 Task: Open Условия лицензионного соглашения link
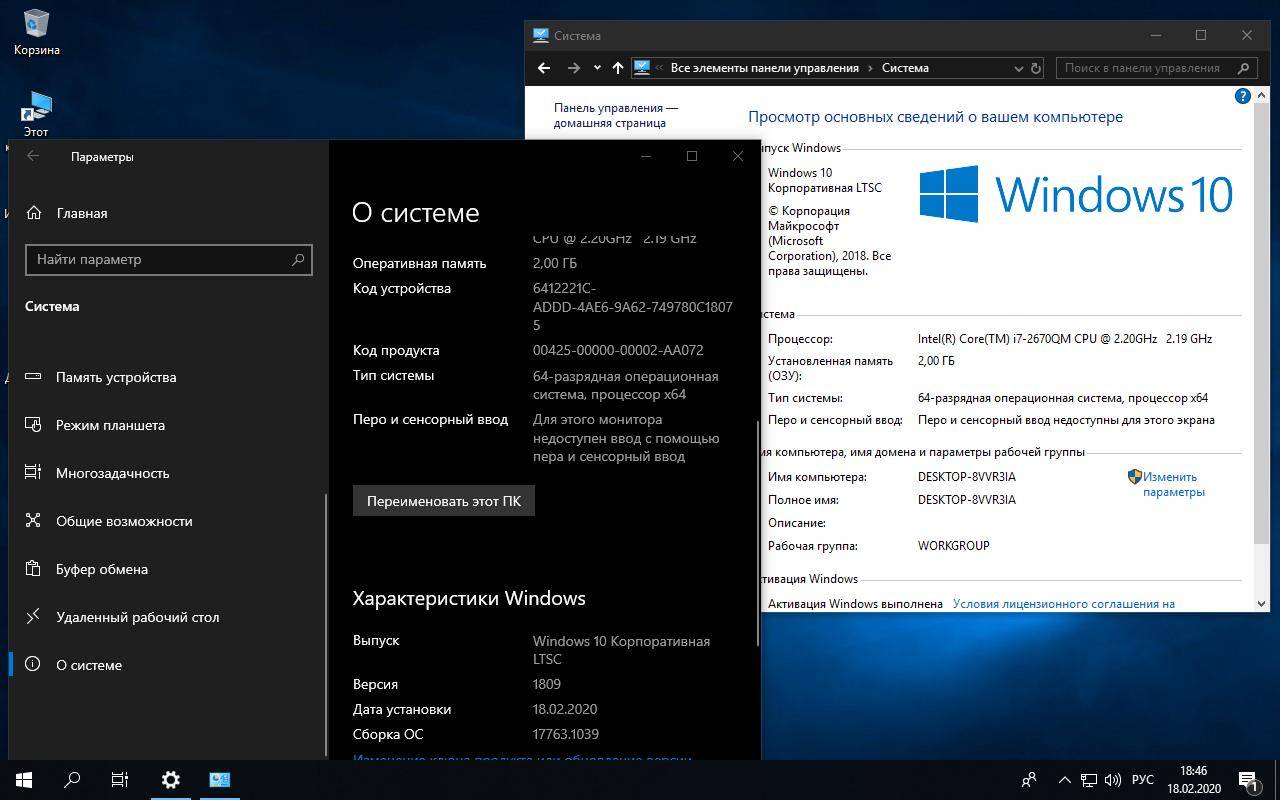1064,604
